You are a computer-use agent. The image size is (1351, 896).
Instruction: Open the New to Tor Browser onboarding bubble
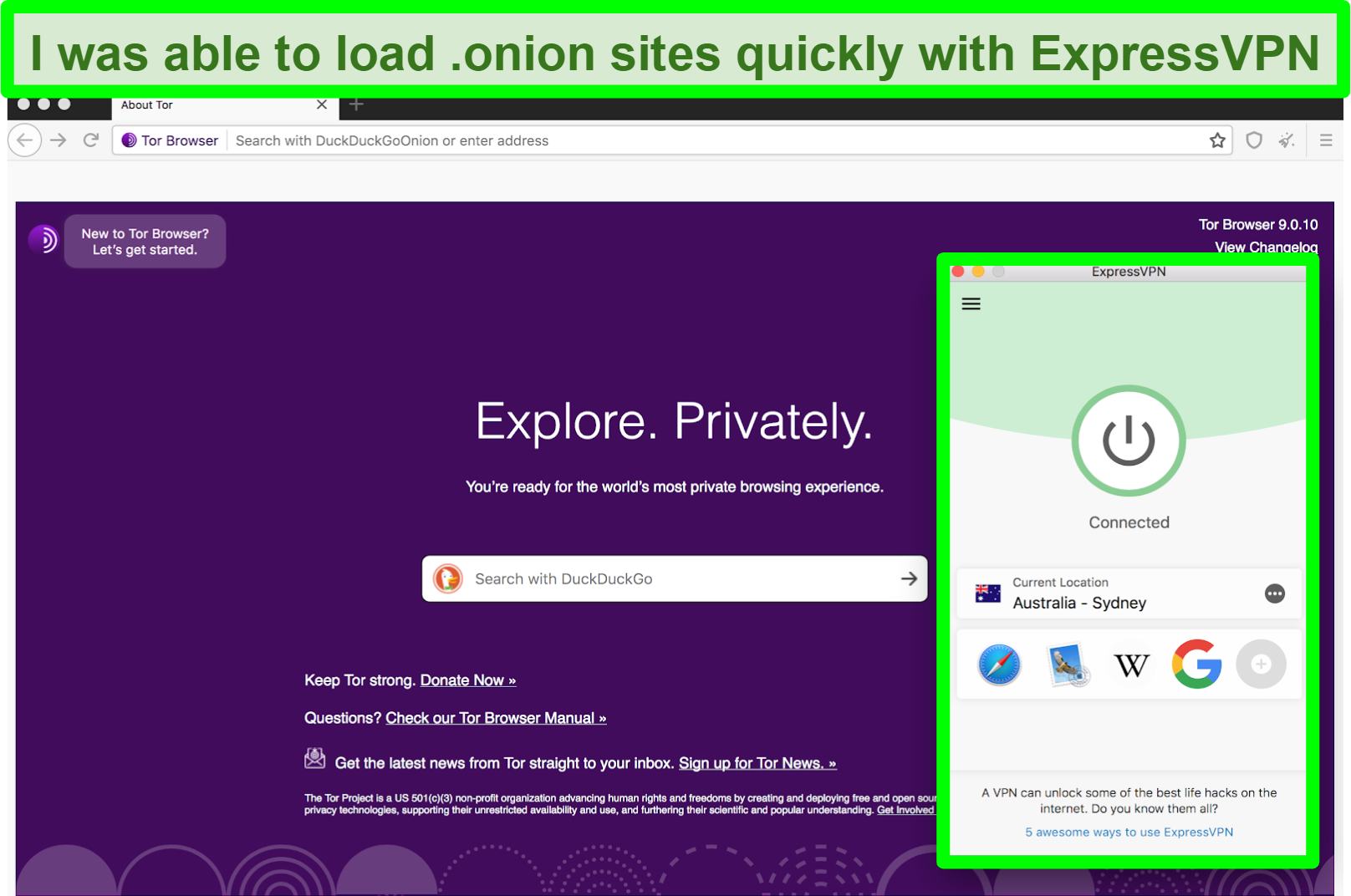145,242
